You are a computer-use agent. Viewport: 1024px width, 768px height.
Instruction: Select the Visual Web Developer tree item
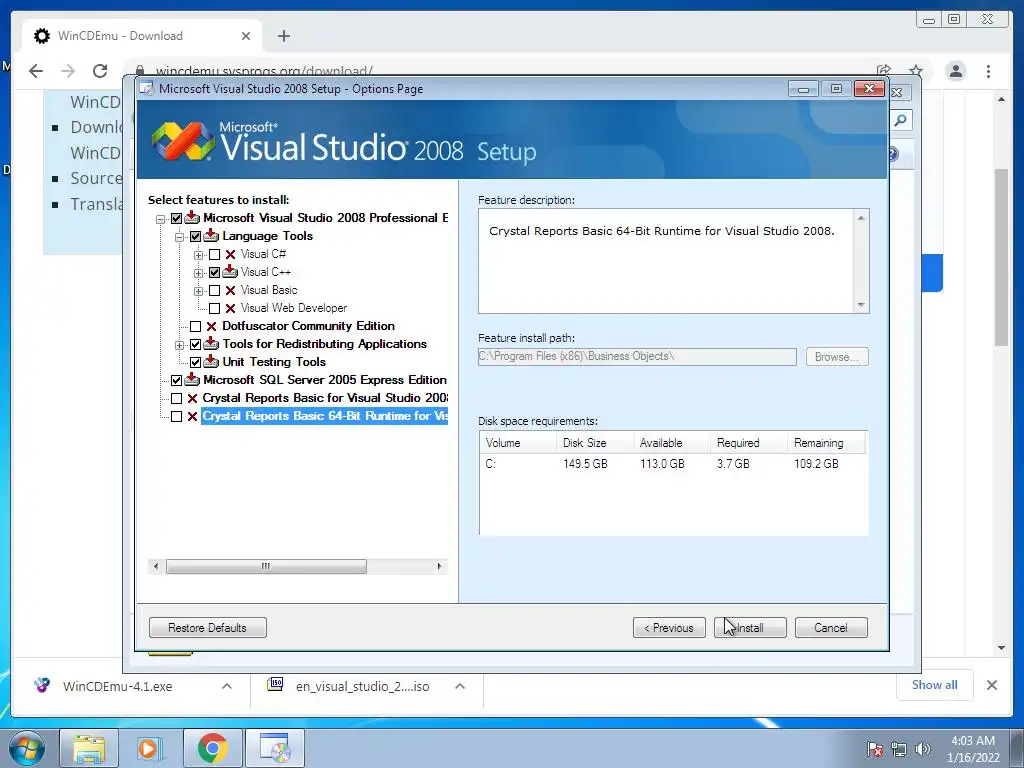[x=293, y=308]
